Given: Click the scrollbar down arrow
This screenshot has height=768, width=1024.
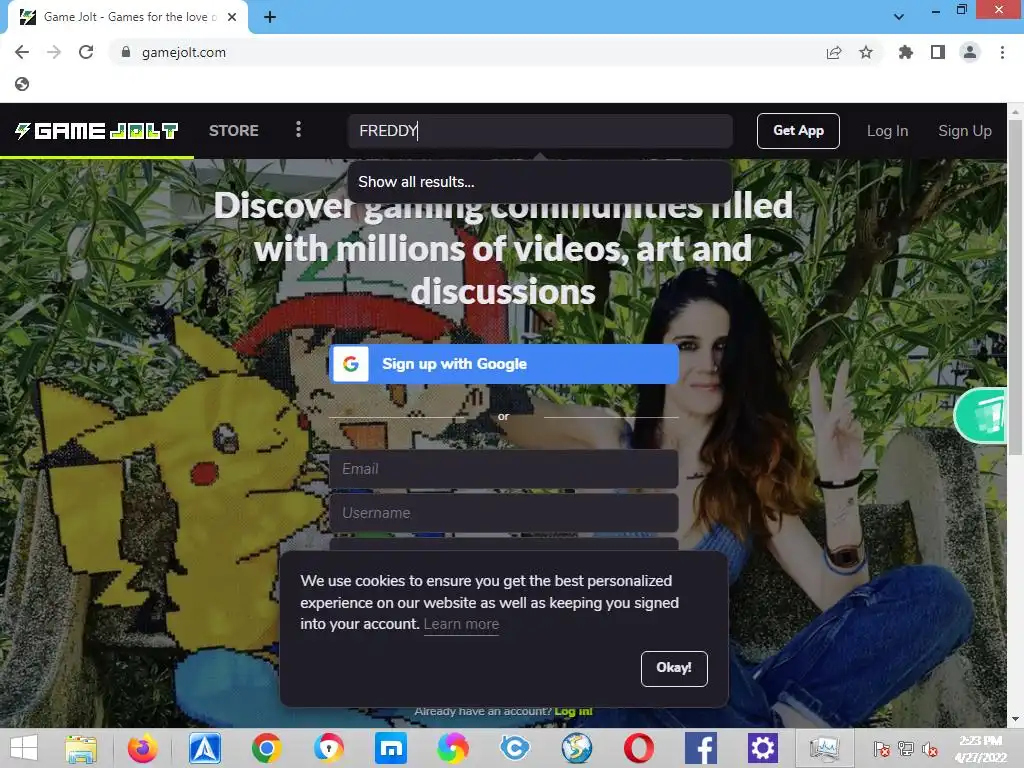Looking at the screenshot, I should [1016, 719].
